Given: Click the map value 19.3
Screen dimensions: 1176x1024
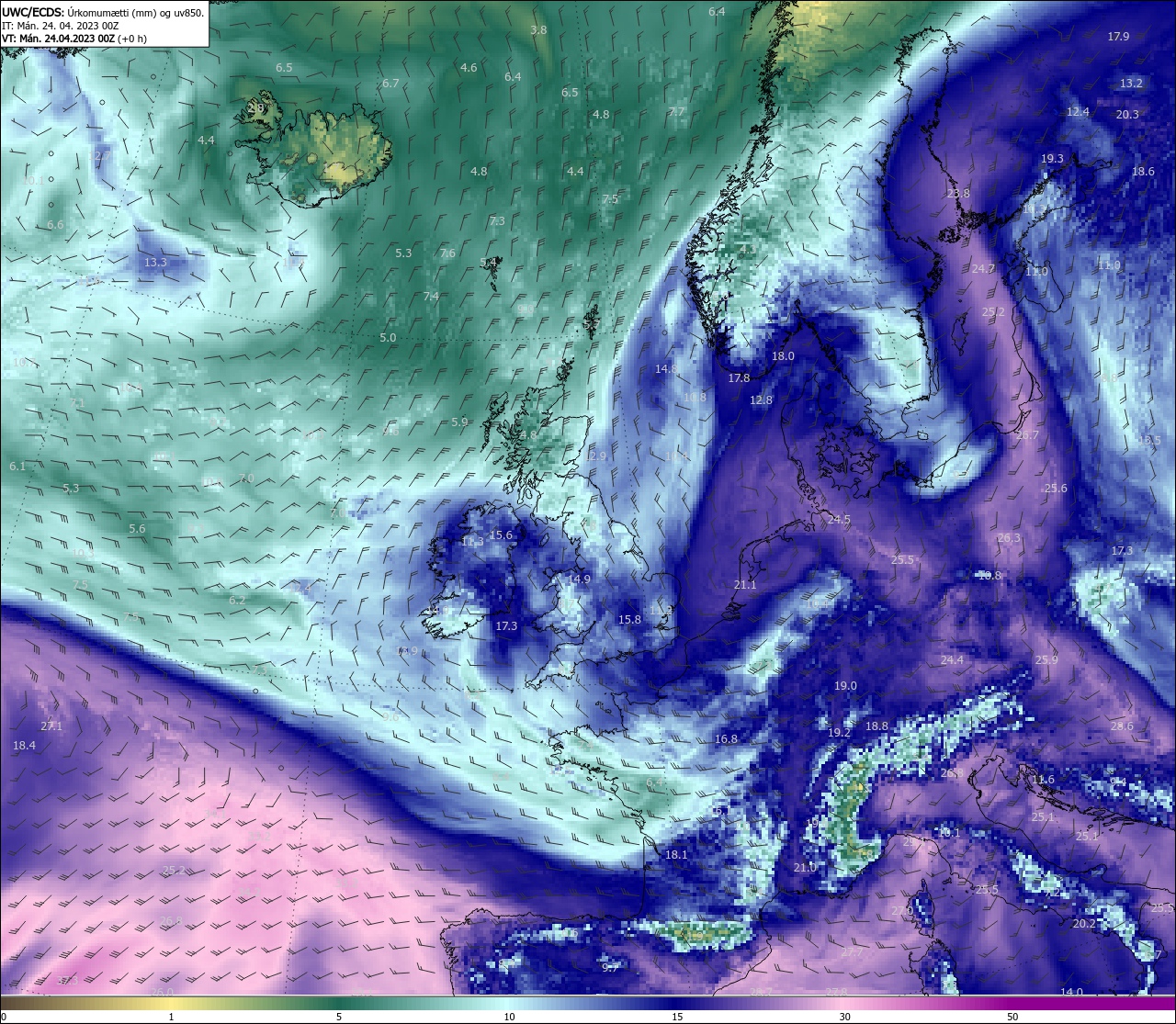Looking at the screenshot, I should (x=1052, y=159).
